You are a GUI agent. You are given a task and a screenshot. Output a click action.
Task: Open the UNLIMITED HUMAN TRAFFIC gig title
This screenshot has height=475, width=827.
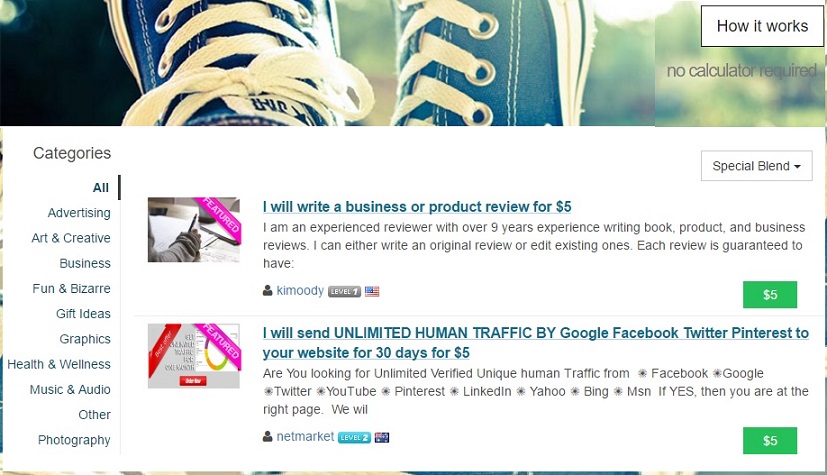click(535, 343)
